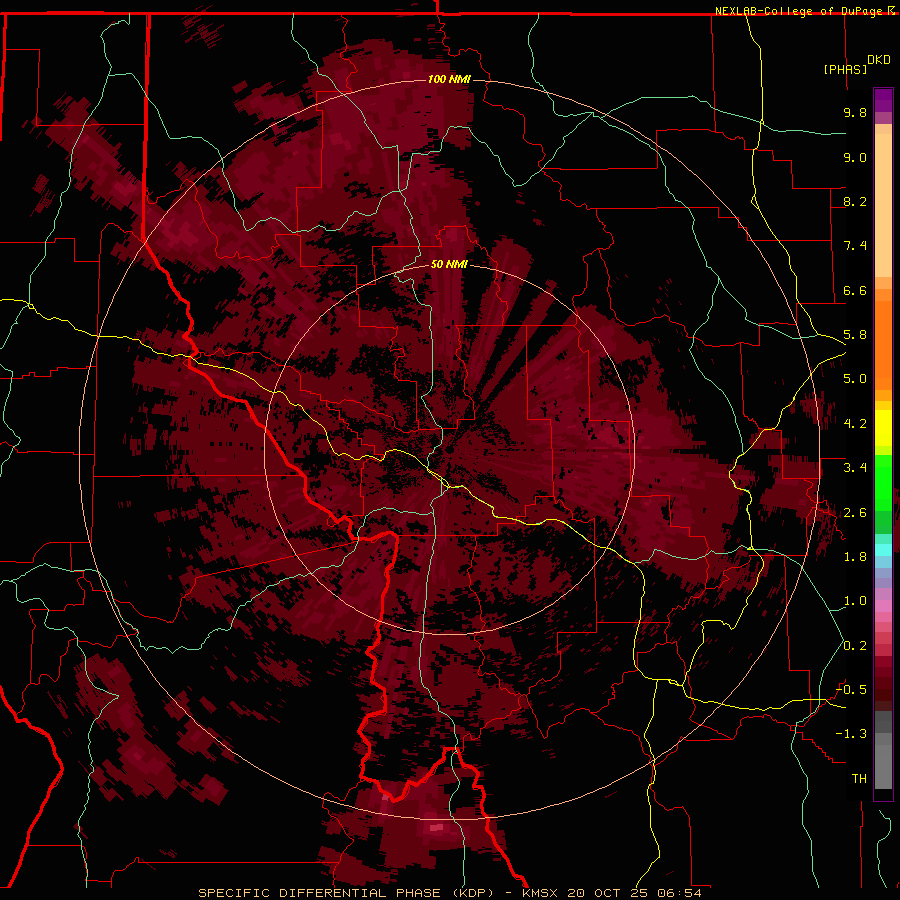Viewport: 900px width, 900px height.
Task: Pick the cyan band of the color scale
Action: click(x=883, y=549)
